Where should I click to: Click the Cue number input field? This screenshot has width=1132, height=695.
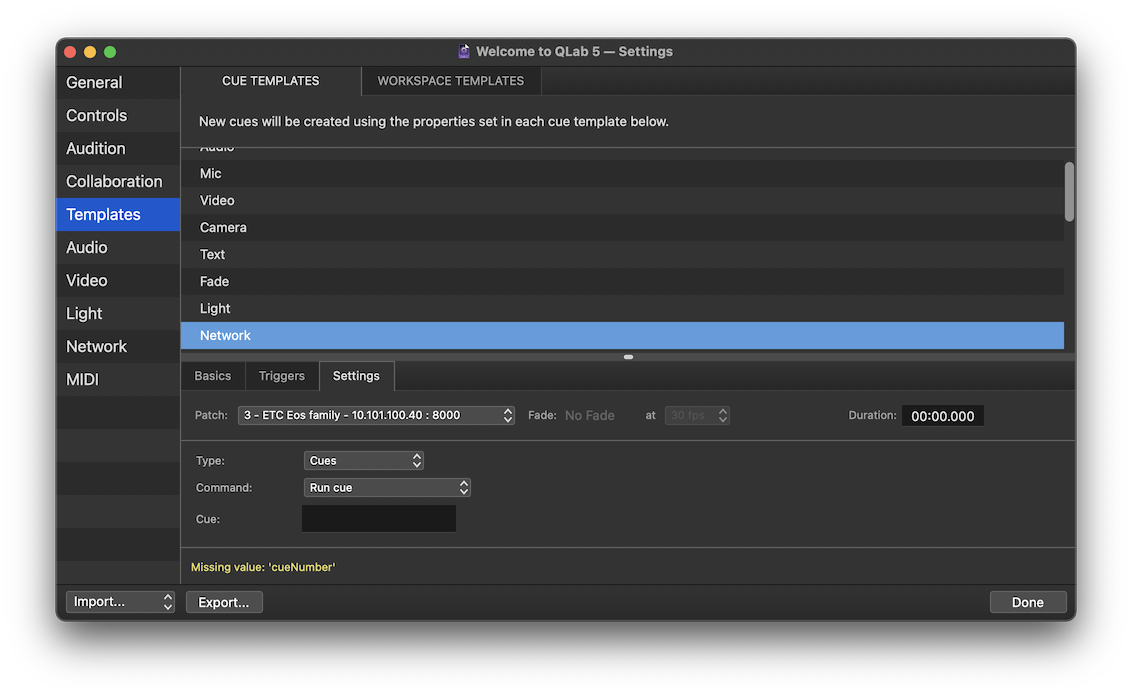coord(378,519)
